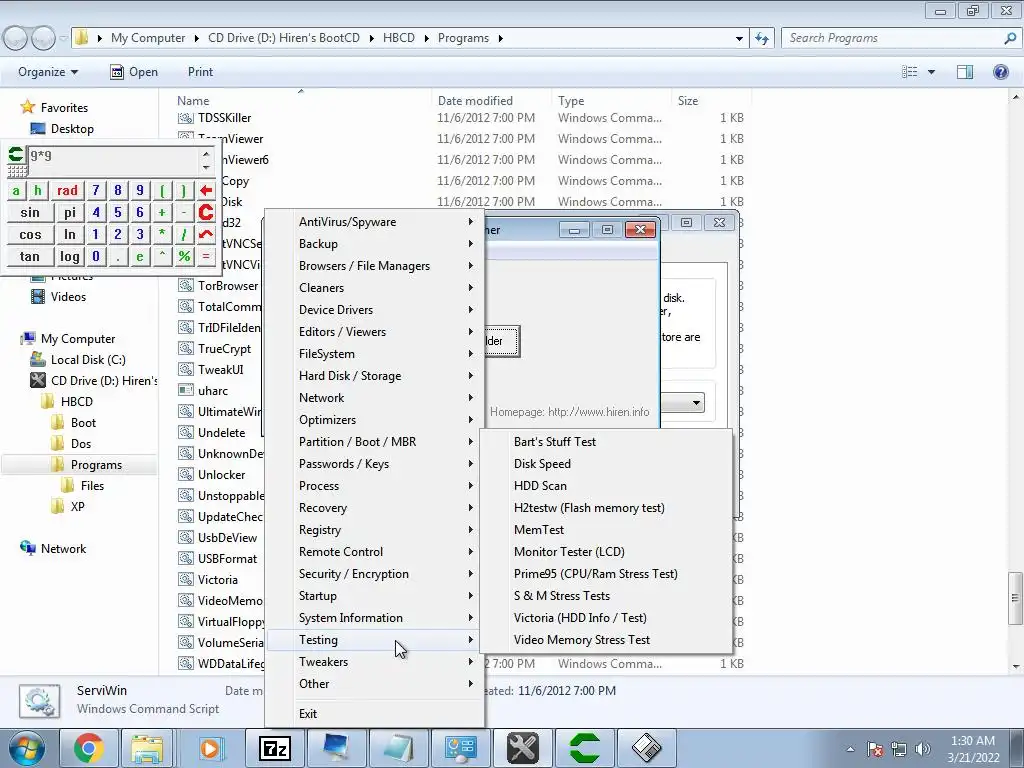The height and width of the screenshot is (768, 1024).
Task: Click the refresh button beside address bar
Action: 761,38
